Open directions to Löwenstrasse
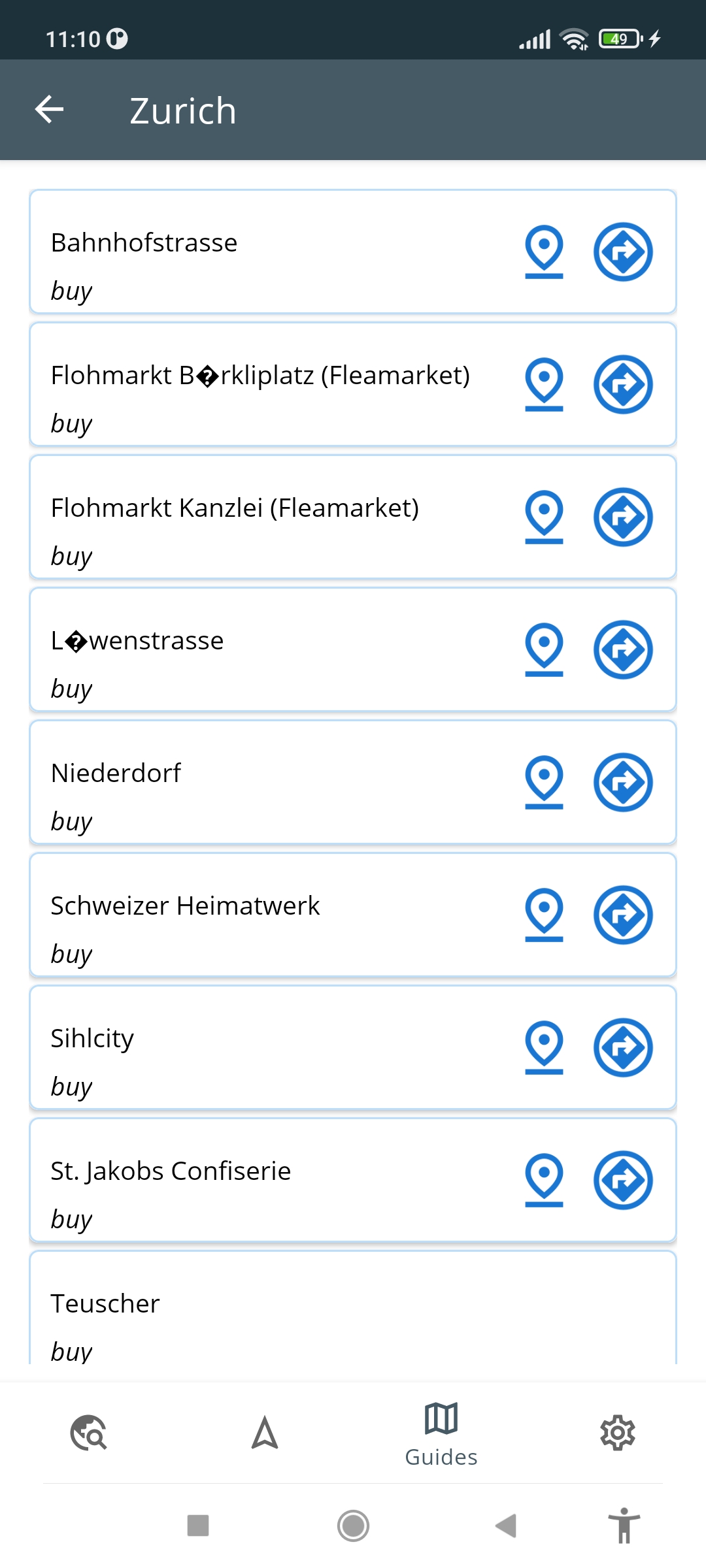Viewport: 706px width, 1568px height. (623, 649)
